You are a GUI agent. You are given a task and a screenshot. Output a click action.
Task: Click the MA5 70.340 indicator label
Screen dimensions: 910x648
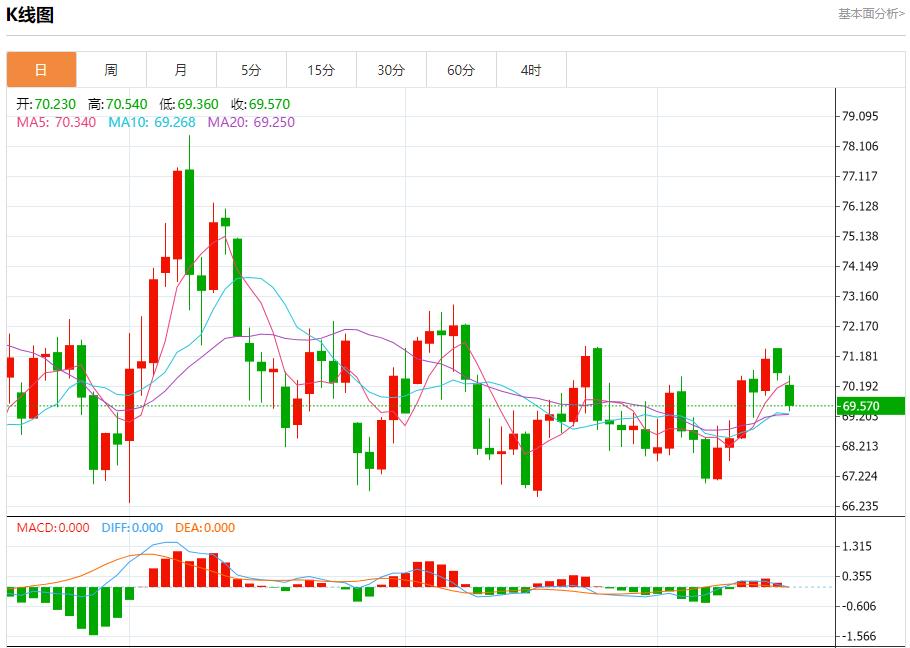point(56,122)
